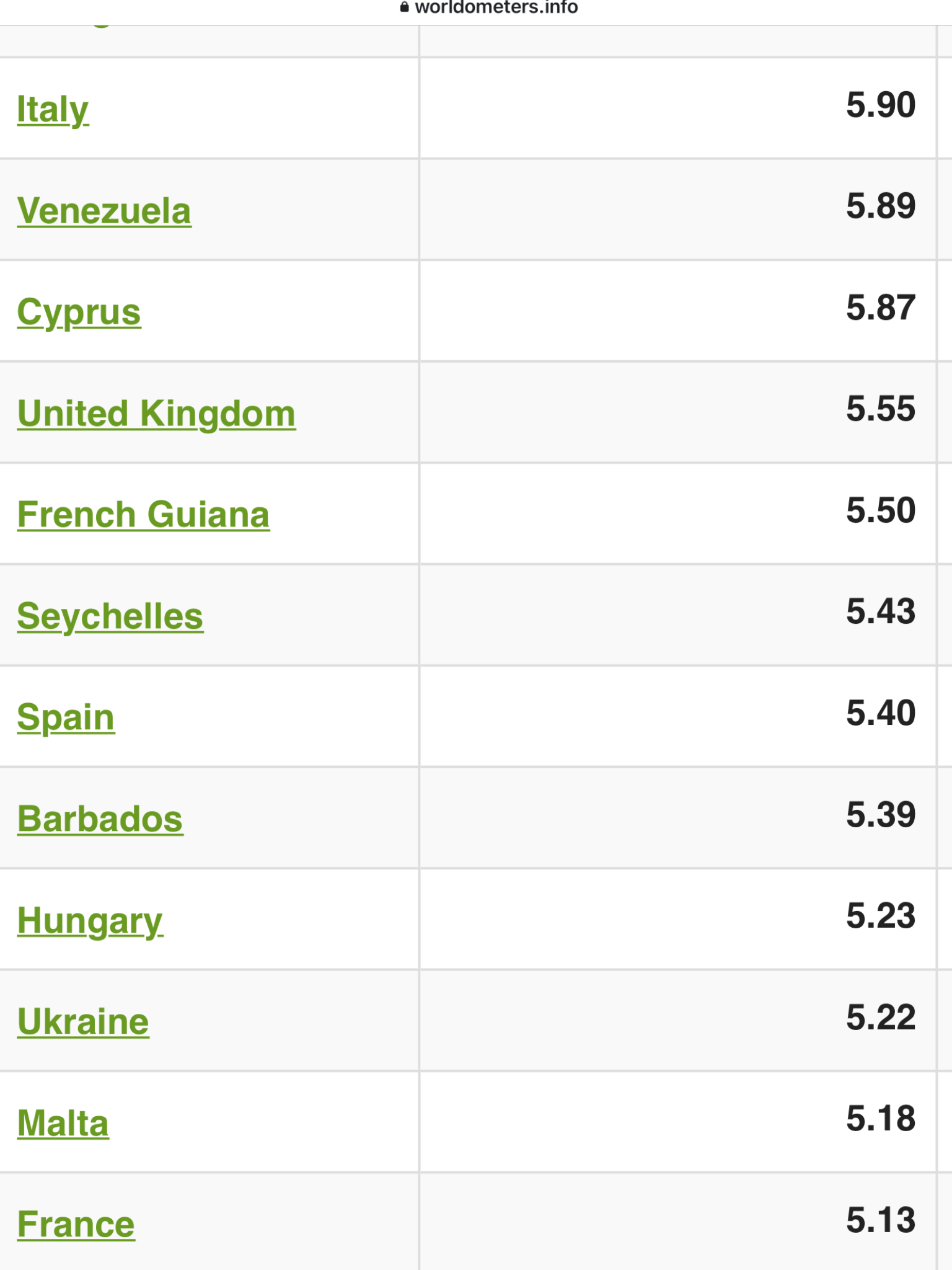Open the France country link
This screenshot has width=952, height=1270.
coord(76,1225)
